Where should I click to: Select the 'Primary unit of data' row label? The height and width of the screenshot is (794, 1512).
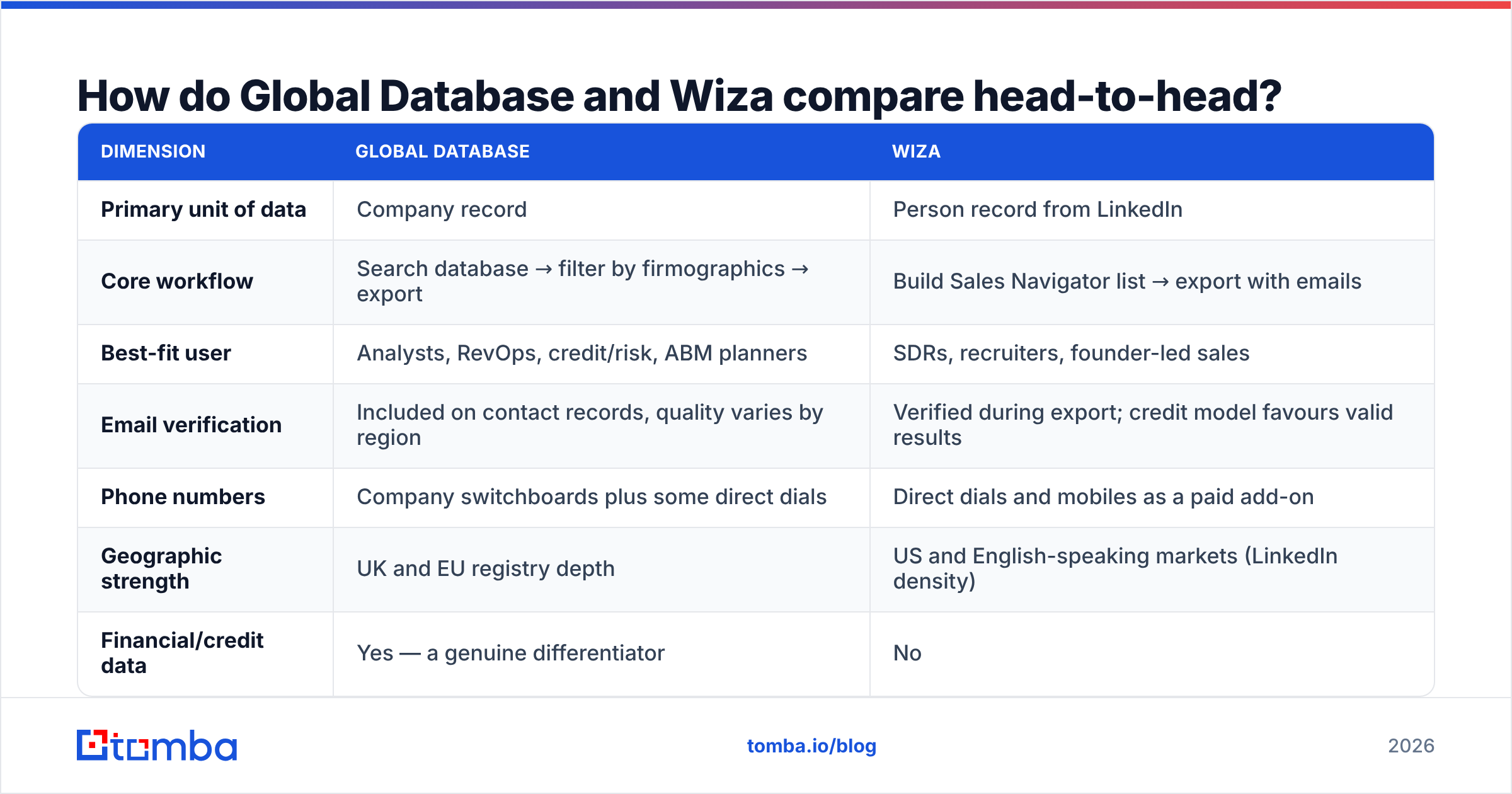pos(203,209)
